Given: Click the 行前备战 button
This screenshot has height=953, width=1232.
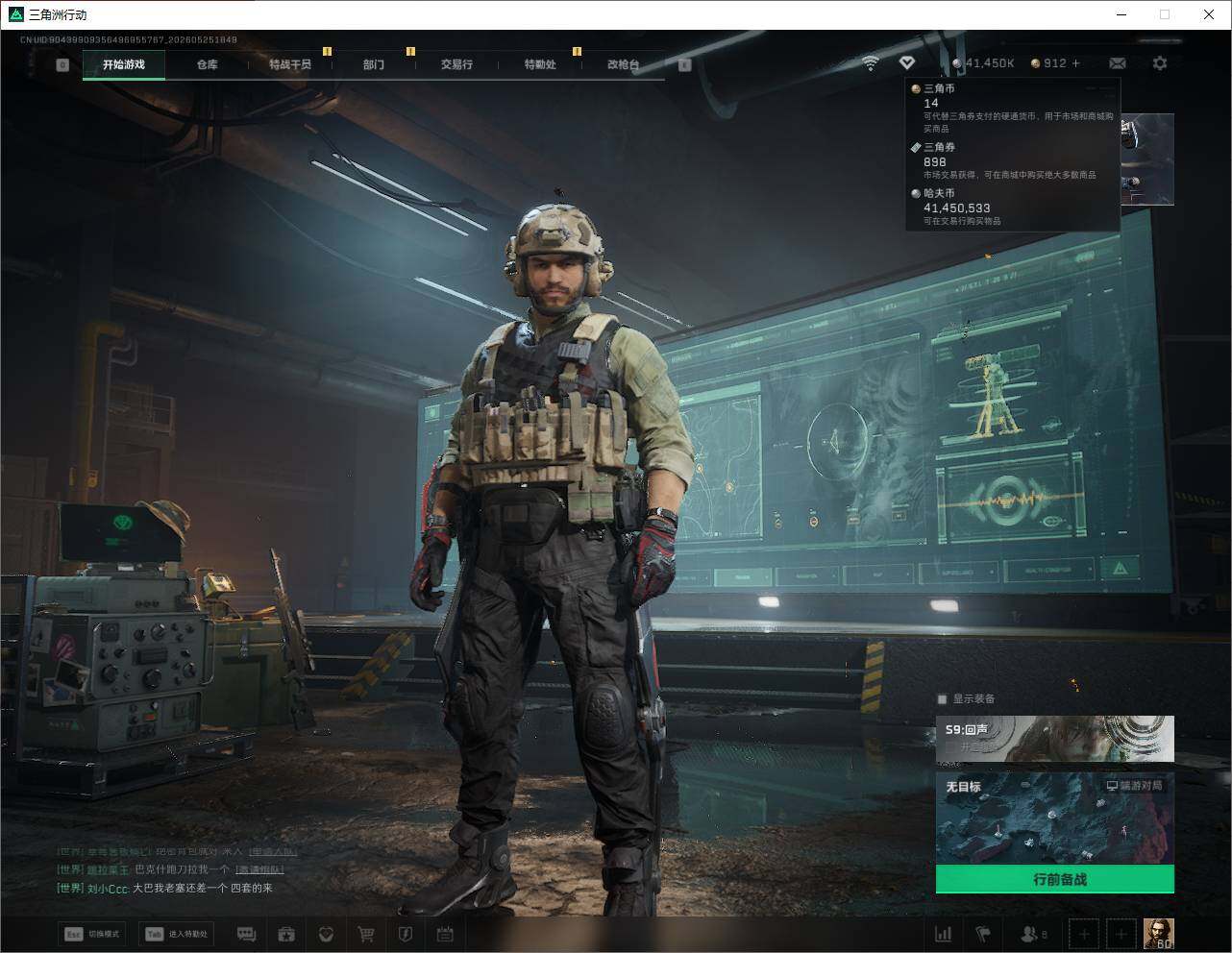Looking at the screenshot, I should (x=1055, y=879).
